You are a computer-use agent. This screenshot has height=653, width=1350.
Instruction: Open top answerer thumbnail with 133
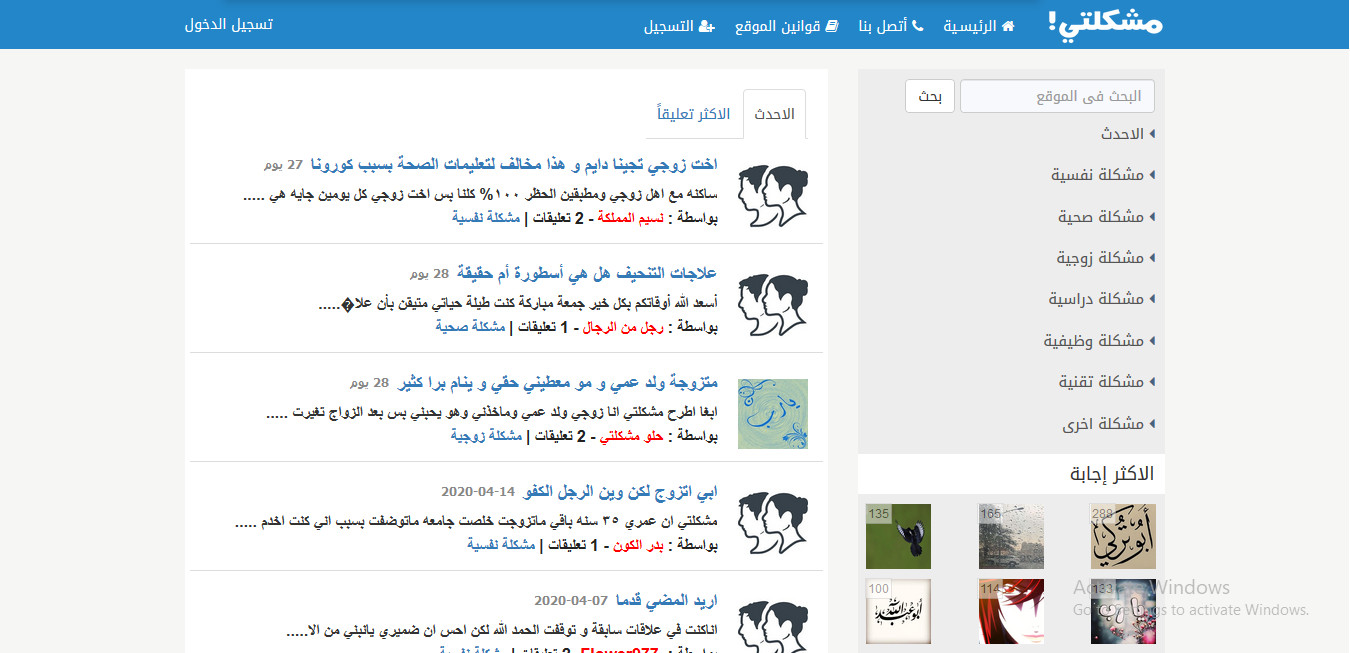pyautogui.click(x=1123, y=611)
